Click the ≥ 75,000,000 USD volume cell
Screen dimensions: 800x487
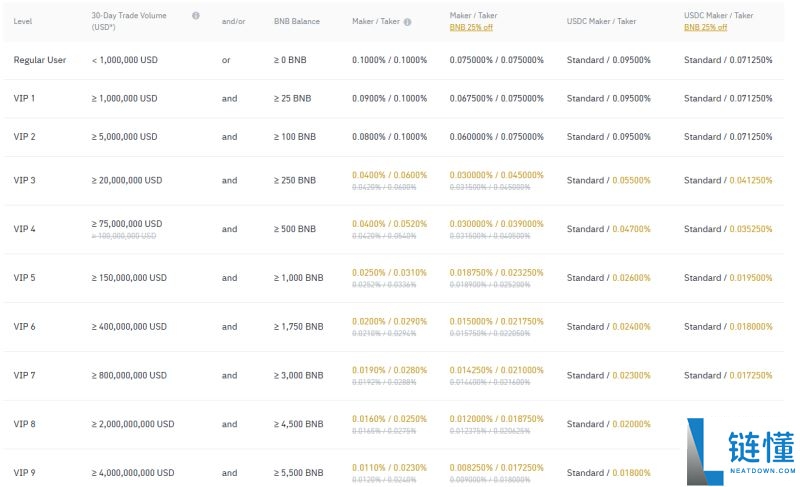(127, 224)
